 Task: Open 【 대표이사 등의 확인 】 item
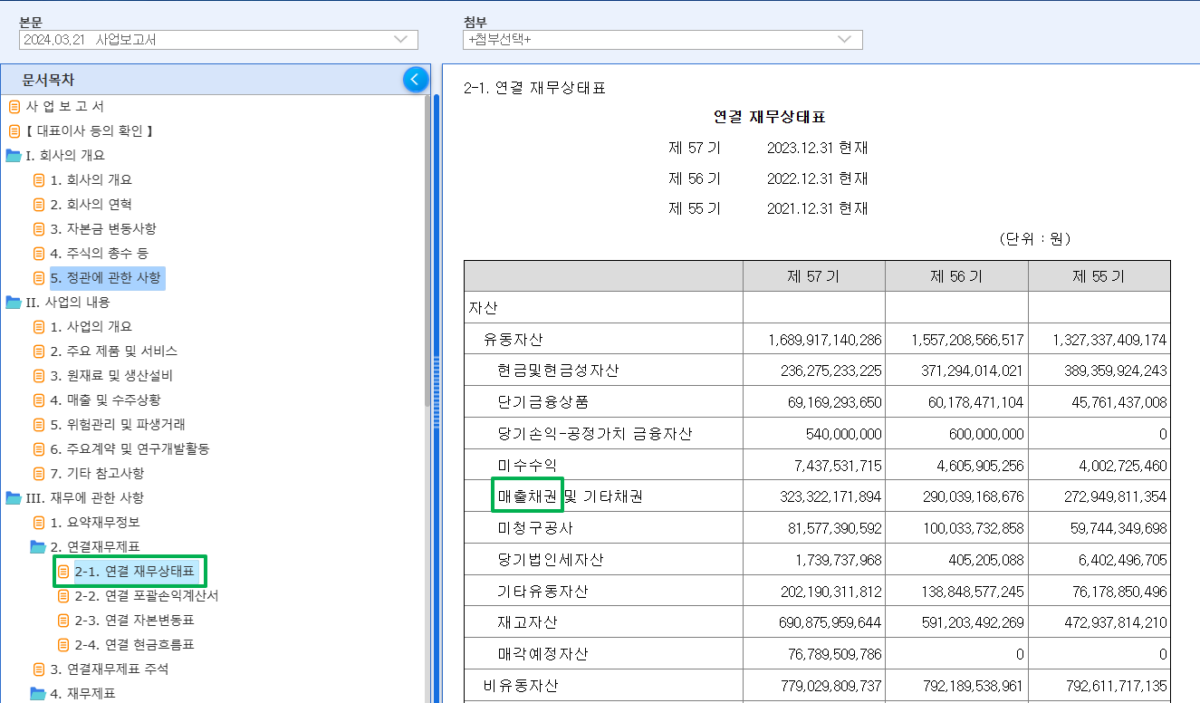pyautogui.click(x=89, y=131)
